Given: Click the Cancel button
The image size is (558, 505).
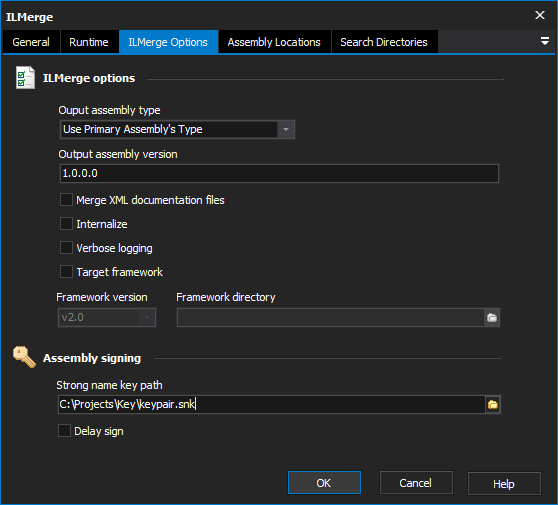Looking at the screenshot, I should (x=416, y=483).
